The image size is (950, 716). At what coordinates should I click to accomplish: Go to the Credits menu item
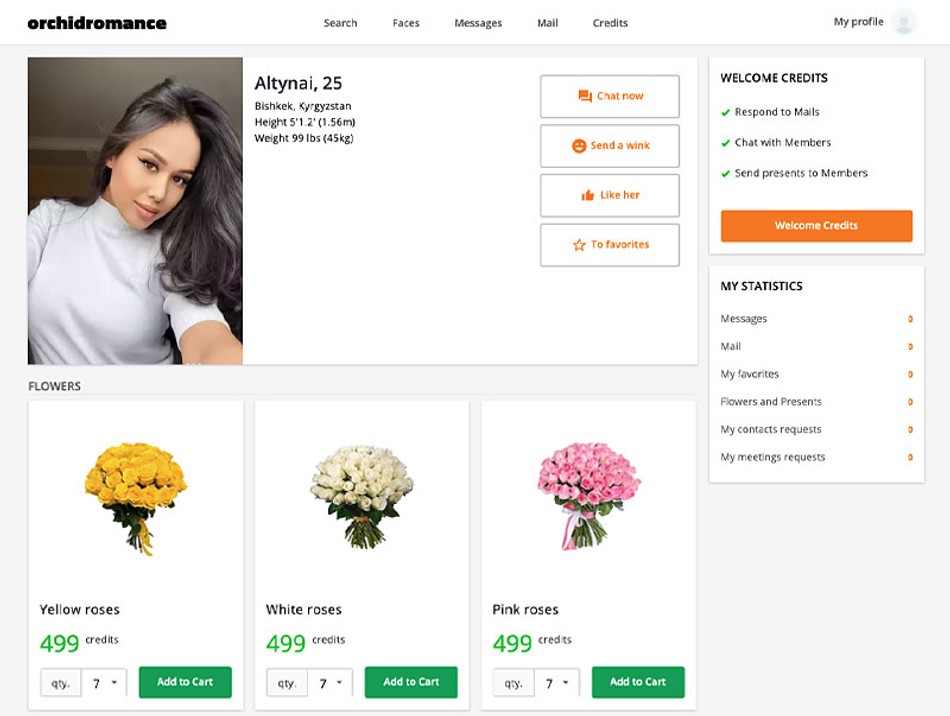(x=610, y=23)
